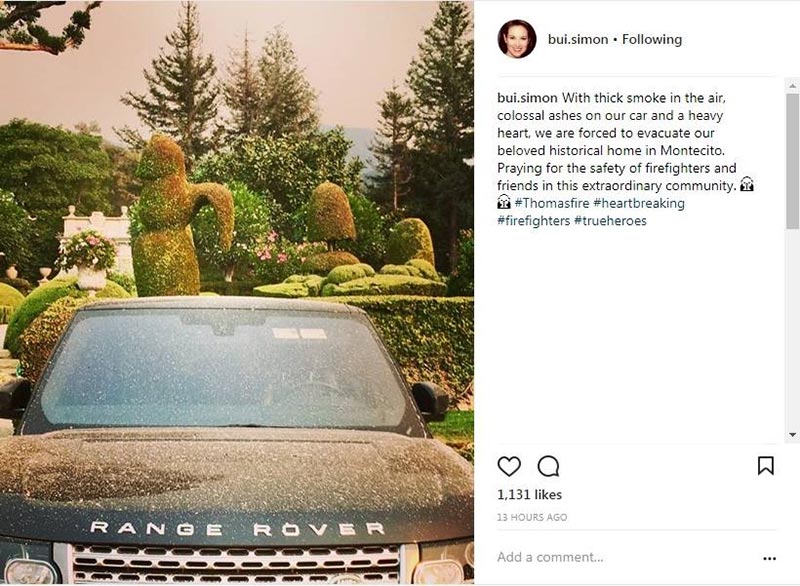Screen dimensions: 800x586
Task: Click the caption text block
Action: pos(626,159)
